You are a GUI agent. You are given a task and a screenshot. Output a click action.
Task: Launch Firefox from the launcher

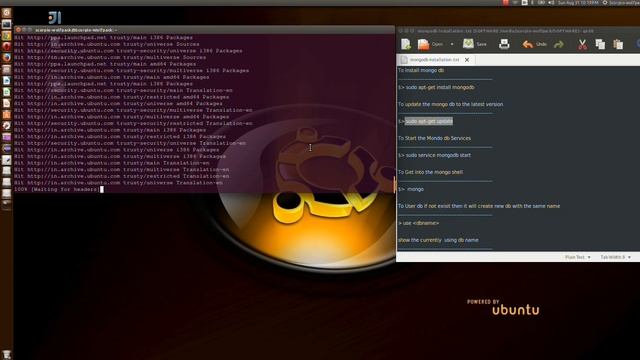pyautogui.click(x=7, y=58)
